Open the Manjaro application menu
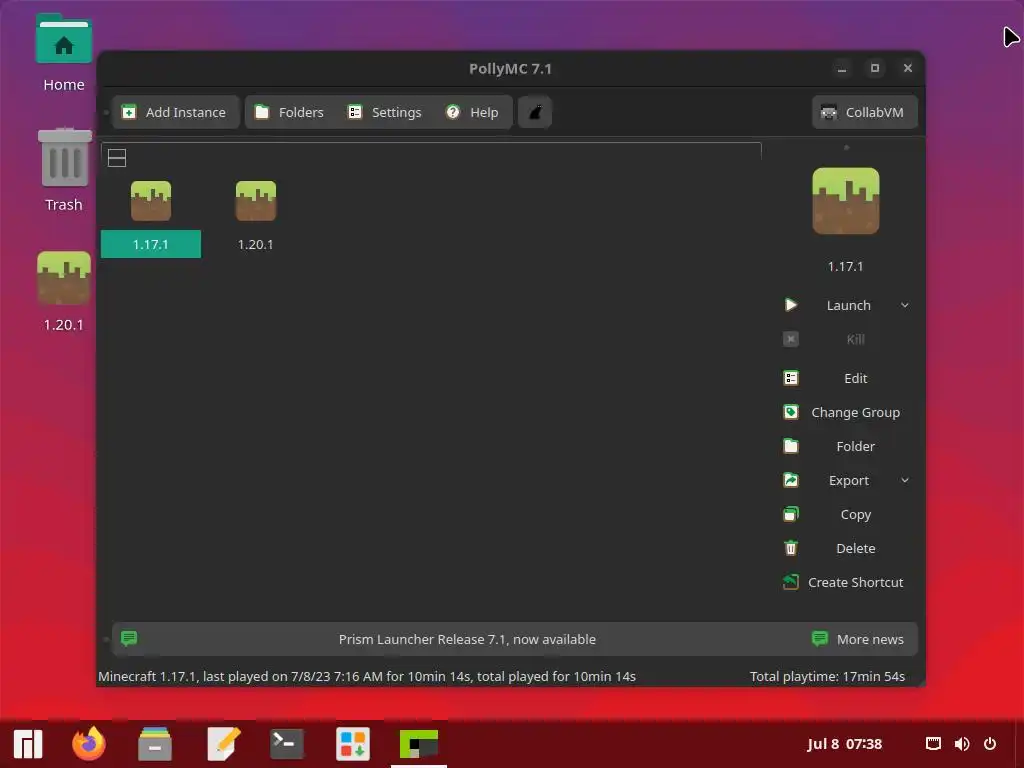The image size is (1024, 768). coord(27,744)
